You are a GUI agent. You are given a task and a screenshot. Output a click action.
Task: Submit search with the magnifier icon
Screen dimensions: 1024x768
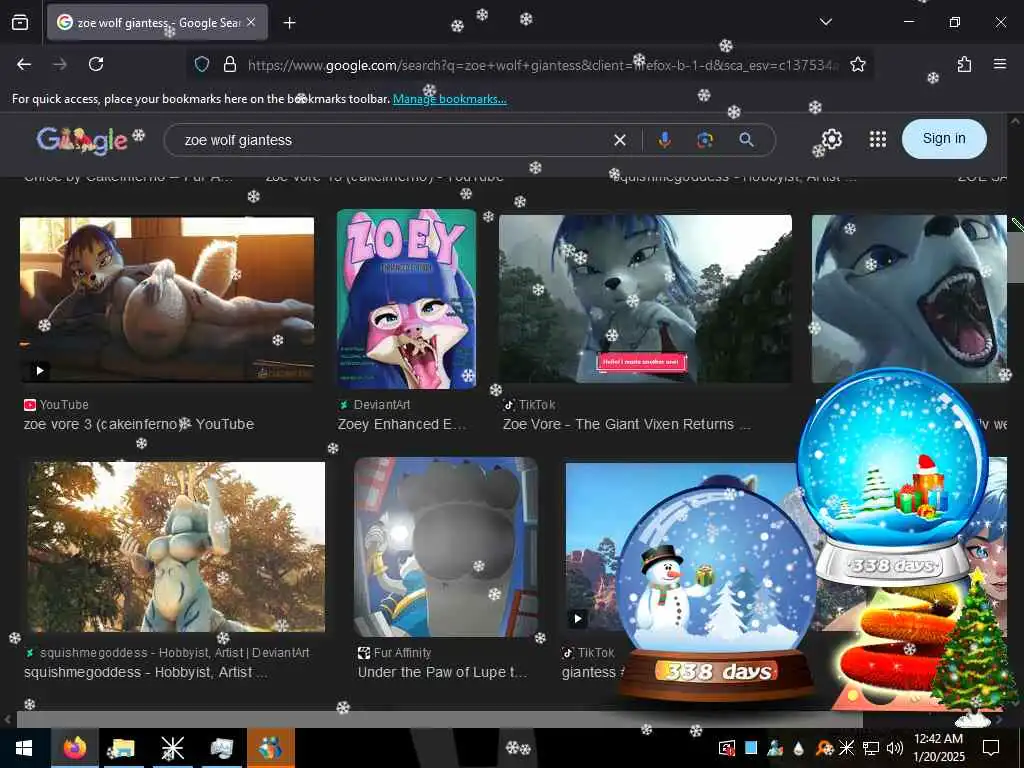tap(746, 140)
